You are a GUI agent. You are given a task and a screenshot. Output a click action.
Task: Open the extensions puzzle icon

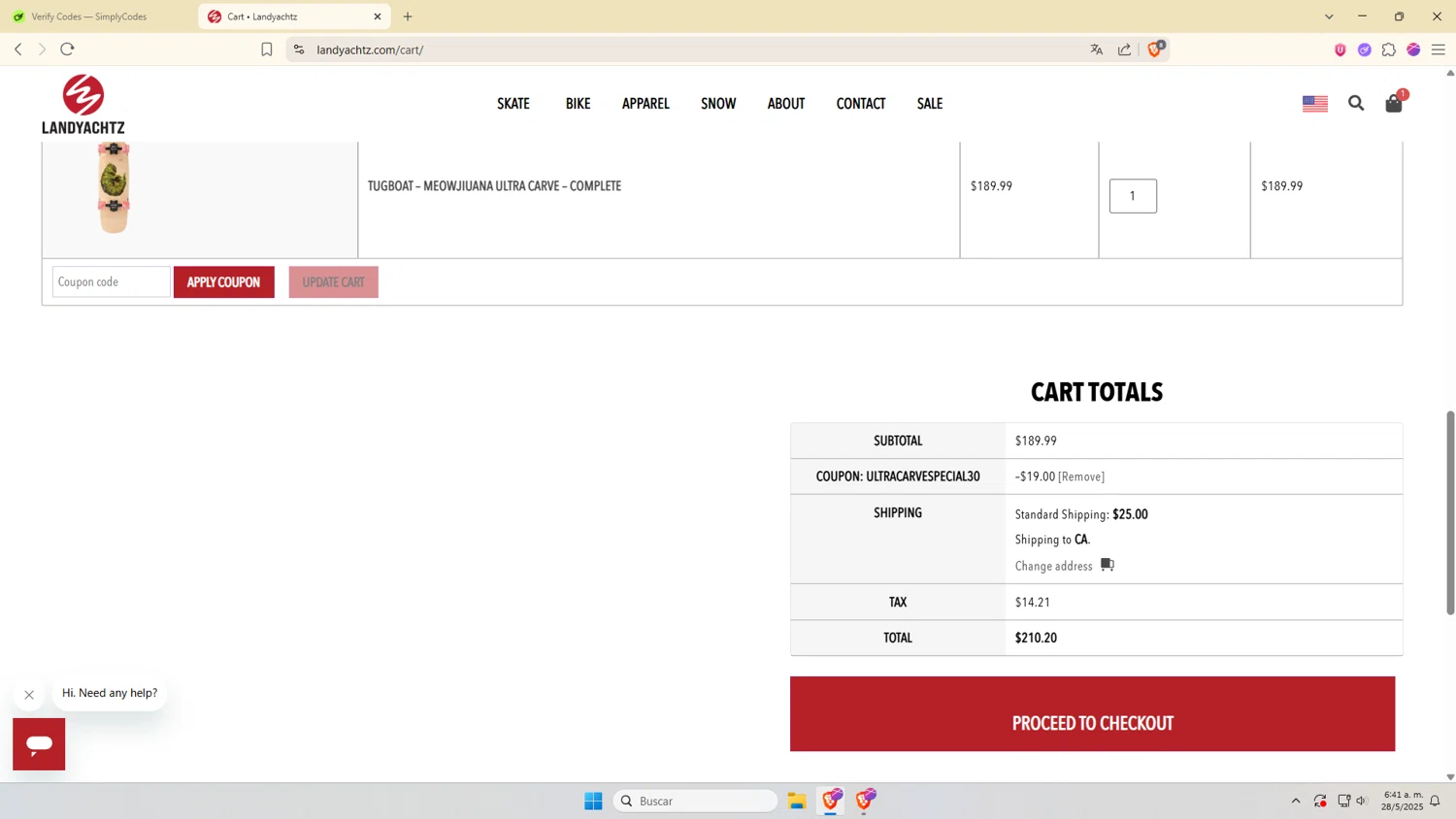tap(1389, 49)
